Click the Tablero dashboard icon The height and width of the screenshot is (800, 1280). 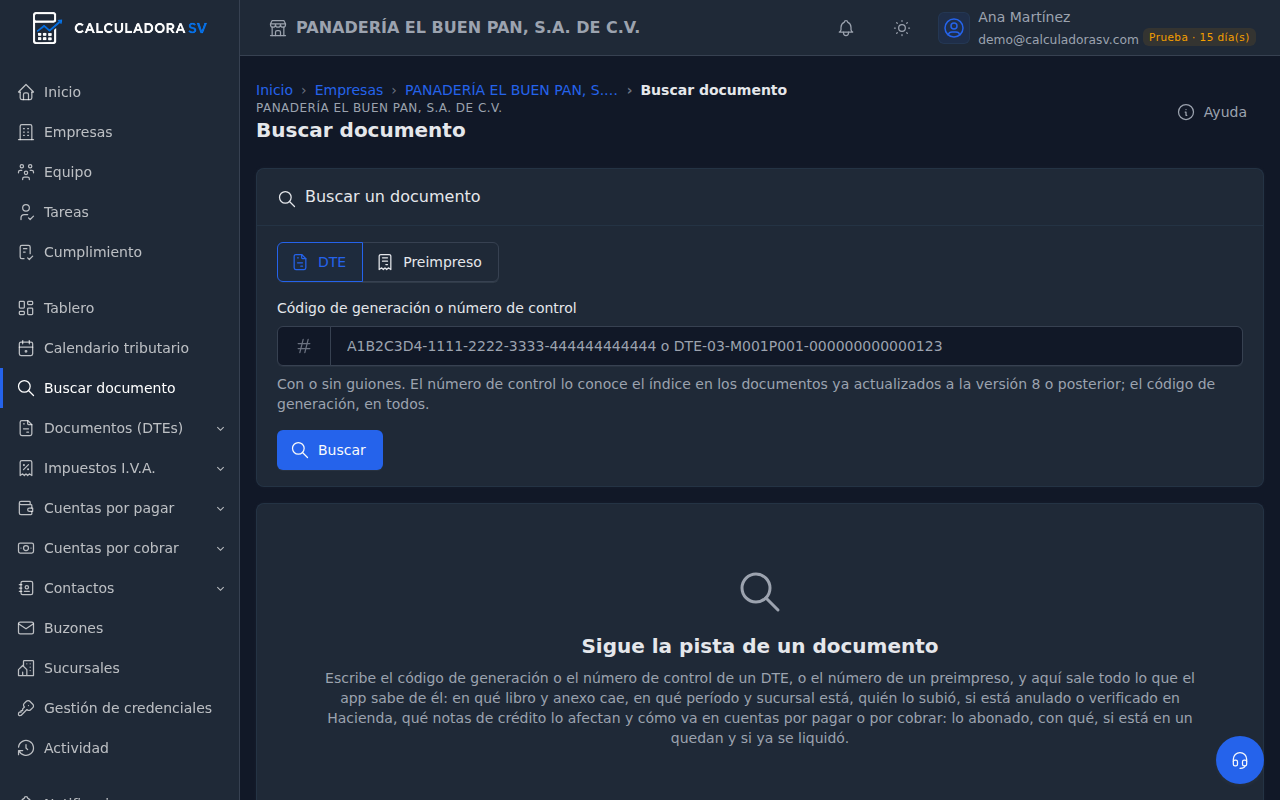(26, 308)
